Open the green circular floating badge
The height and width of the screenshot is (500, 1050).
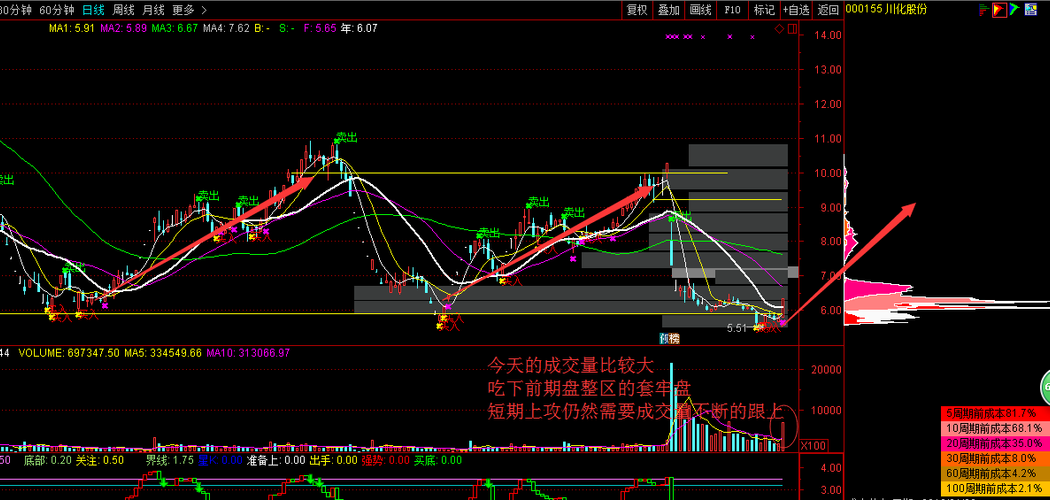click(1045, 388)
